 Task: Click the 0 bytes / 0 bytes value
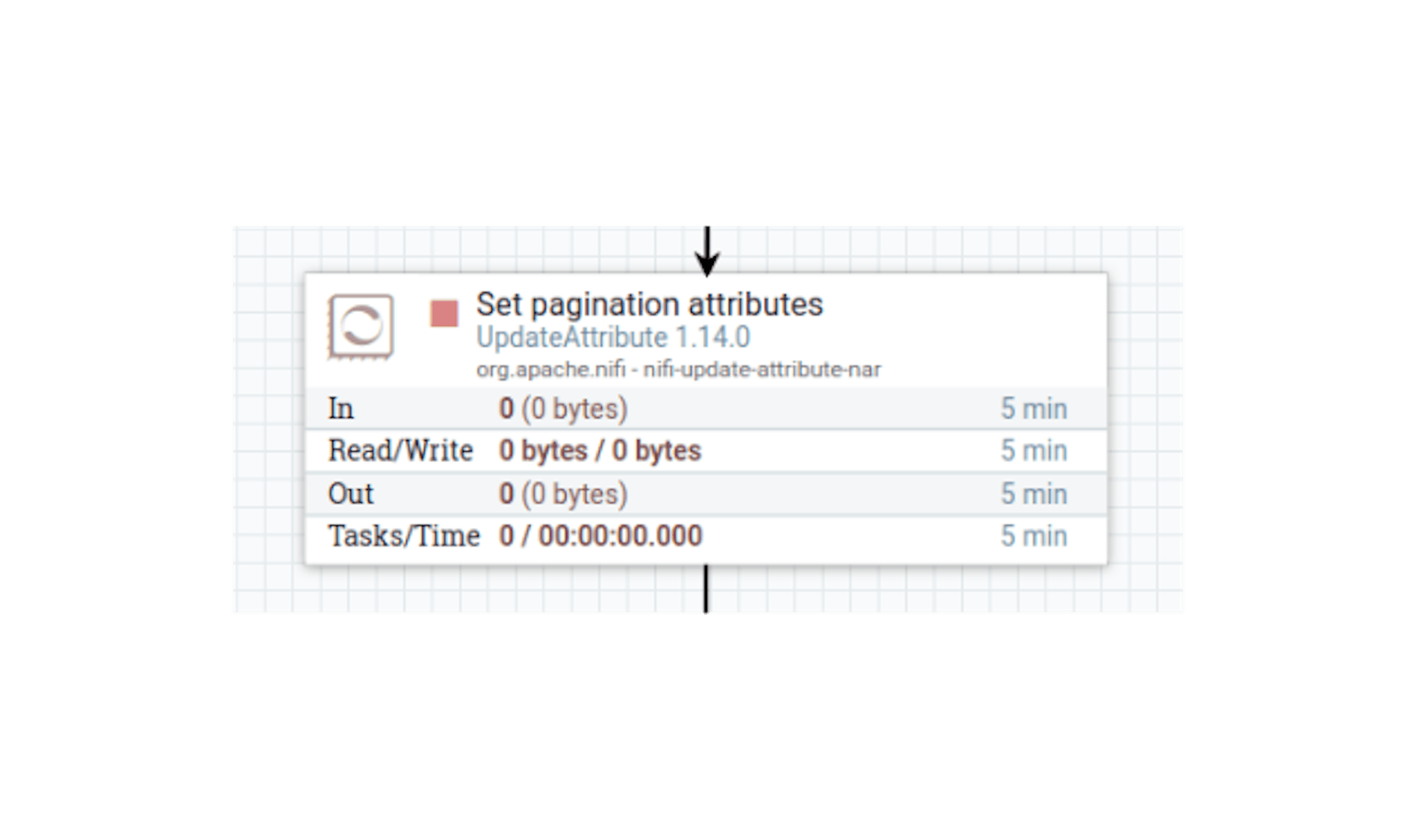(601, 449)
